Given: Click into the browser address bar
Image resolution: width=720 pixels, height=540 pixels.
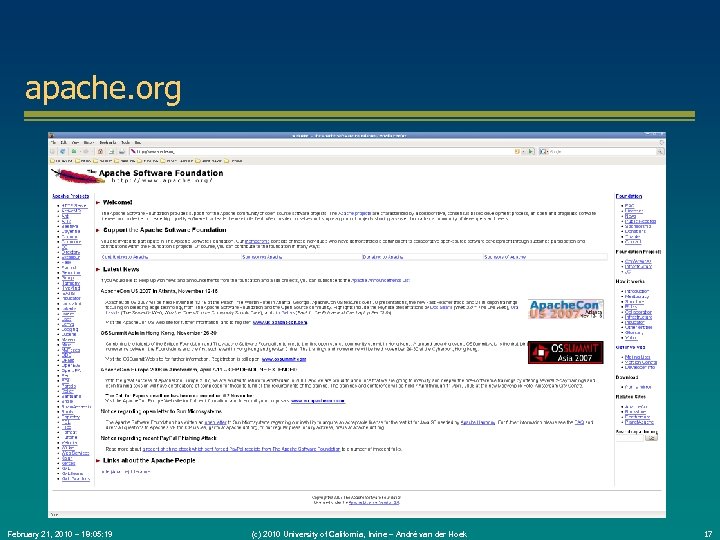Looking at the screenshot, I should (321, 151).
